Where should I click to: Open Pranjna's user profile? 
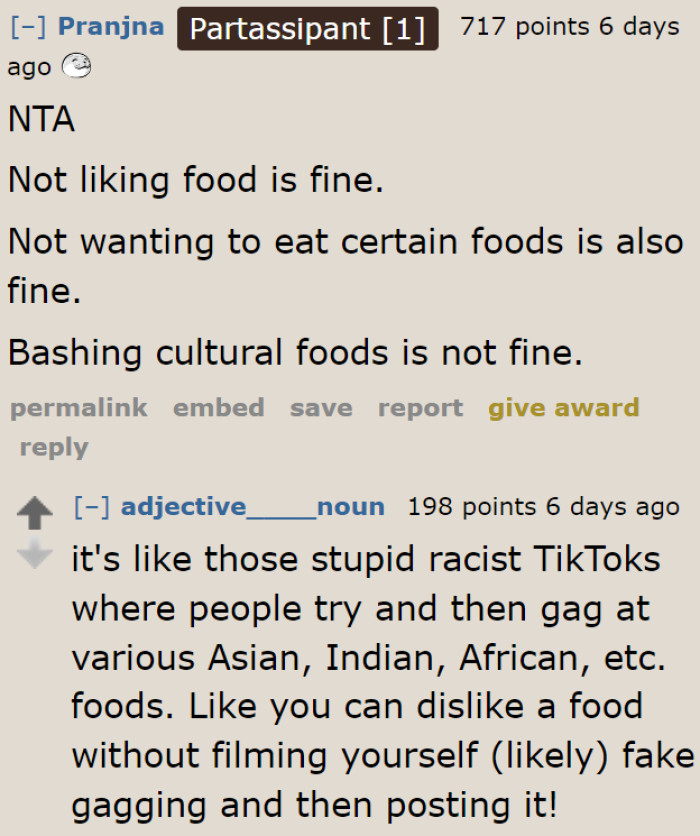[x=110, y=26]
